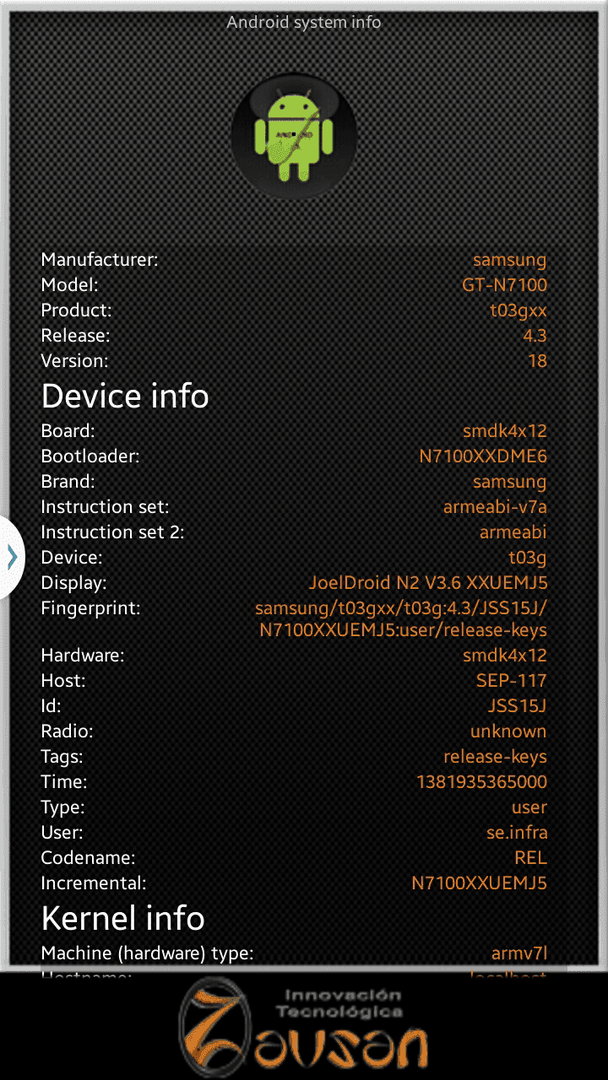Click the User value se.infra
The width and height of the screenshot is (608, 1080).
(516, 833)
